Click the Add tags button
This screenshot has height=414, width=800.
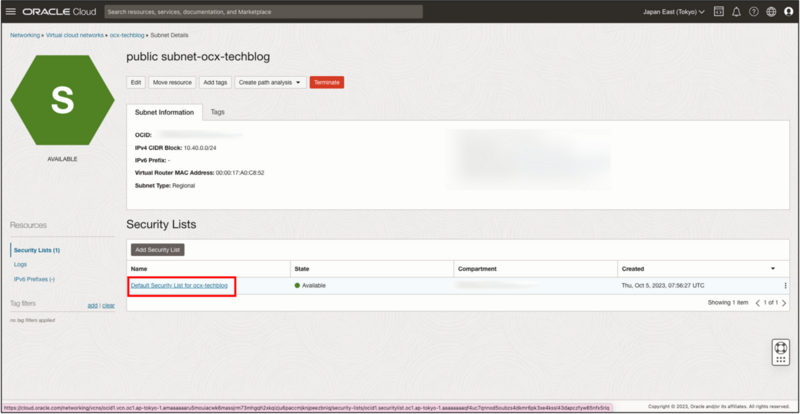(x=215, y=82)
